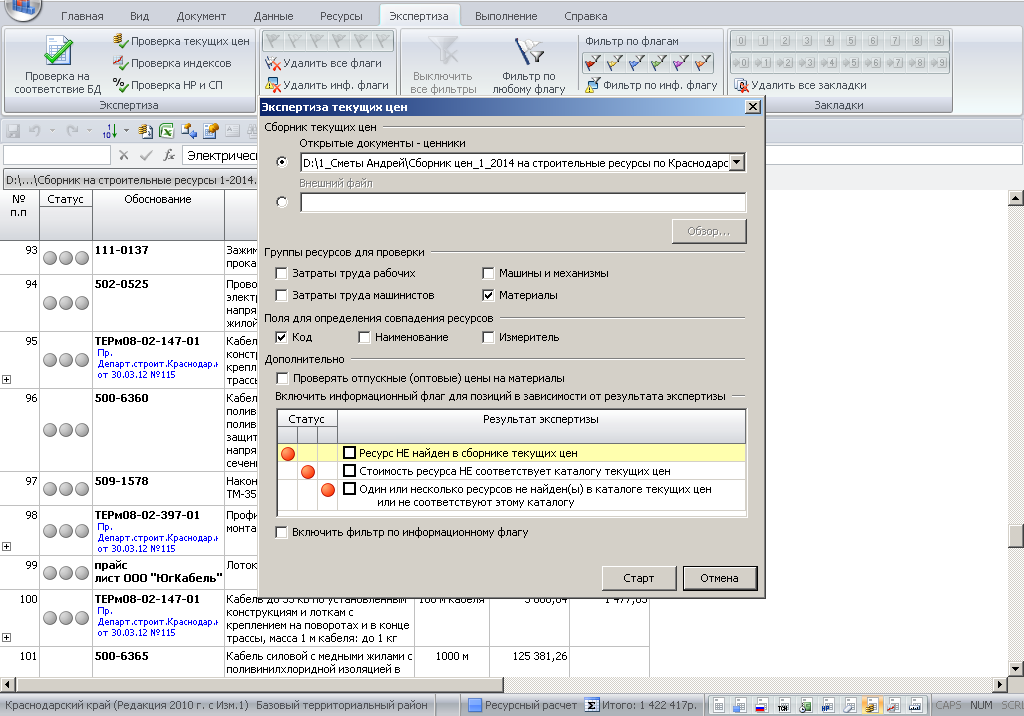Open the renumber icon dropdown arrow

126,131
